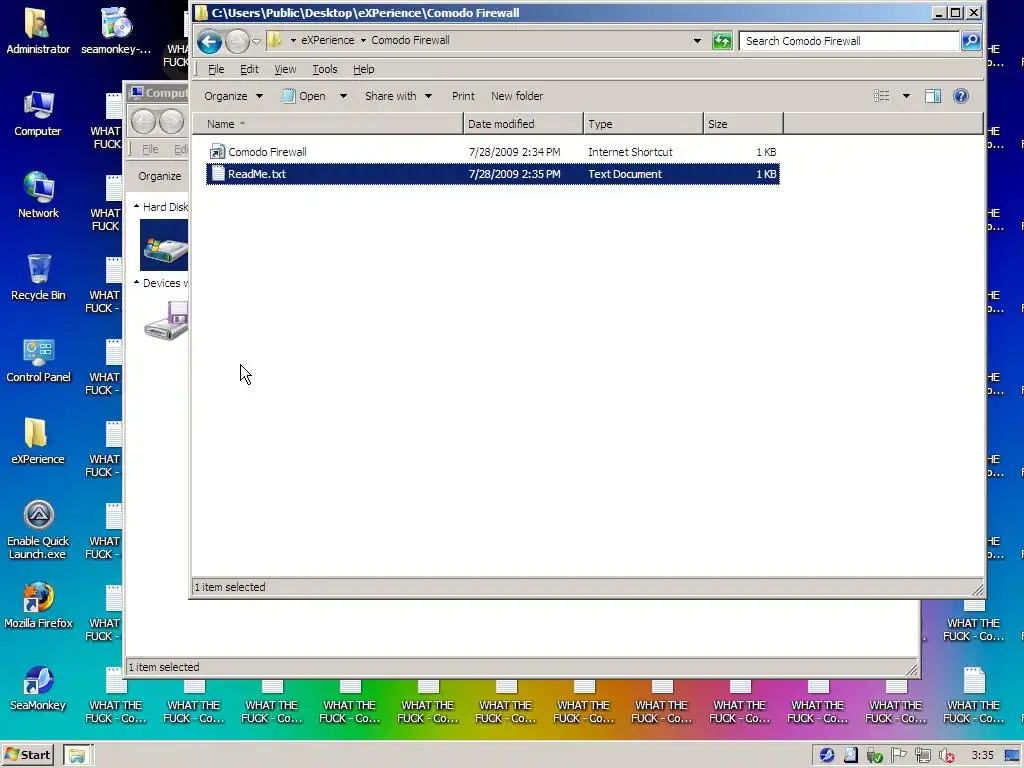Click the blue Help question mark icon

pyautogui.click(x=961, y=96)
